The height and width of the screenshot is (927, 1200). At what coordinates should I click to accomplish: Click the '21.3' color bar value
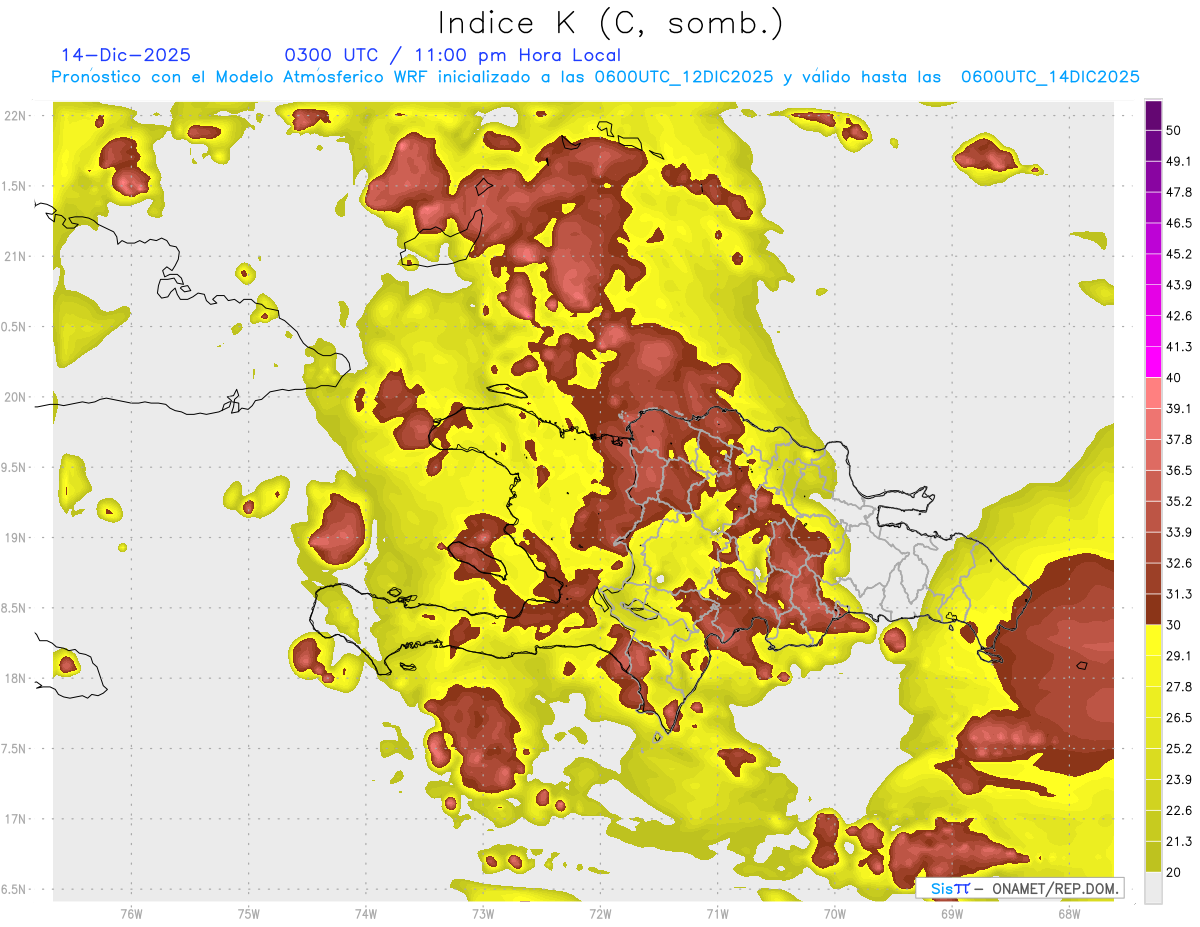pyautogui.click(x=1179, y=841)
